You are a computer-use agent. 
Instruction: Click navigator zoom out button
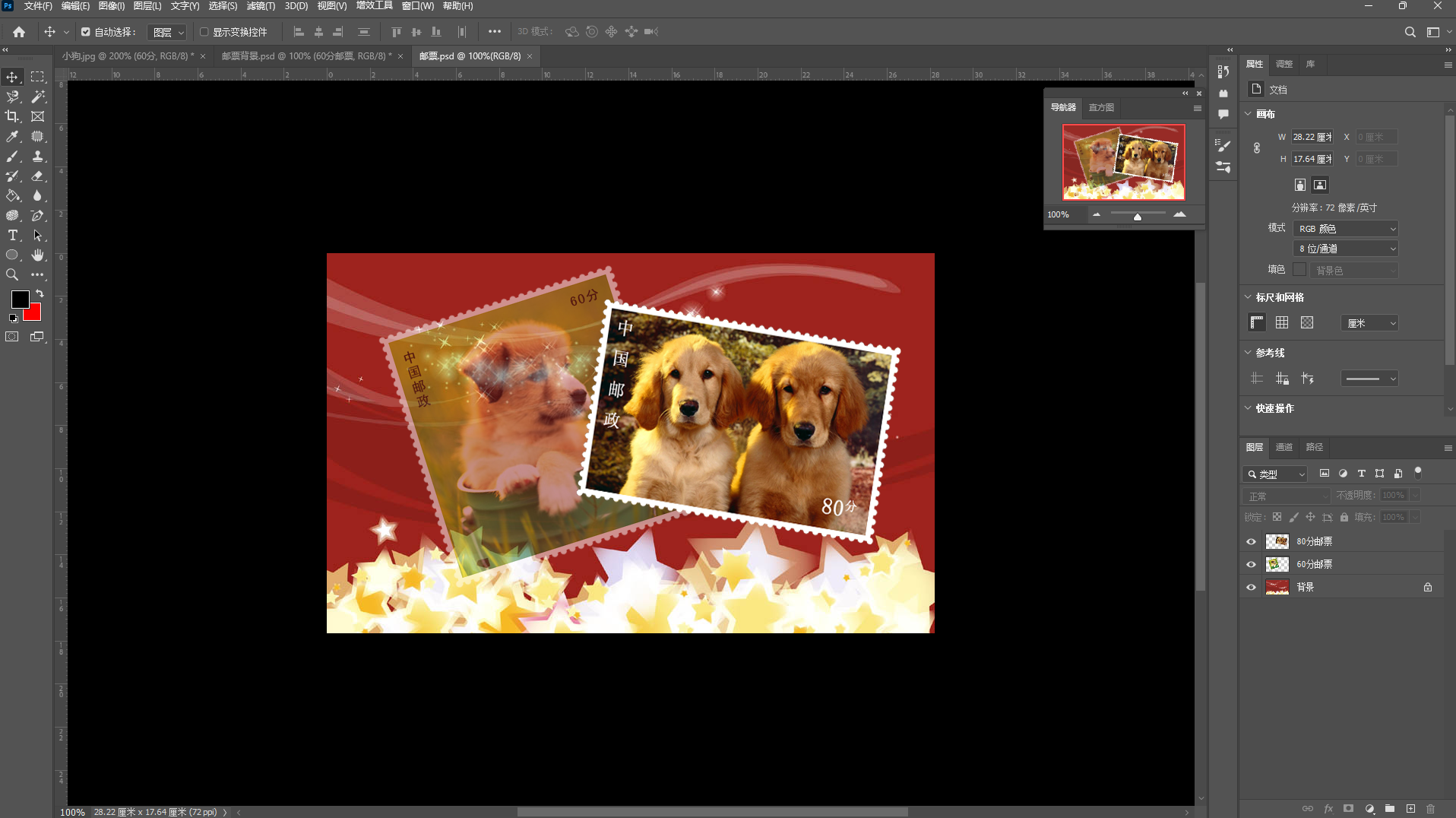[x=1097, y=214]
